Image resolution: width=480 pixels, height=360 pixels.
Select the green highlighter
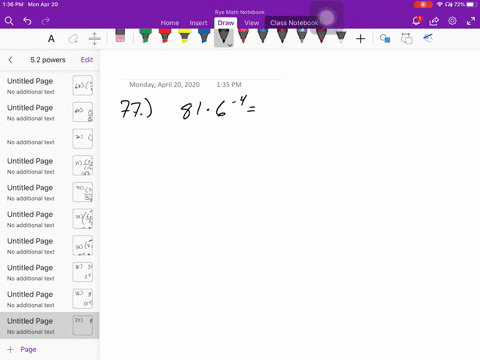tap(145, 36)
